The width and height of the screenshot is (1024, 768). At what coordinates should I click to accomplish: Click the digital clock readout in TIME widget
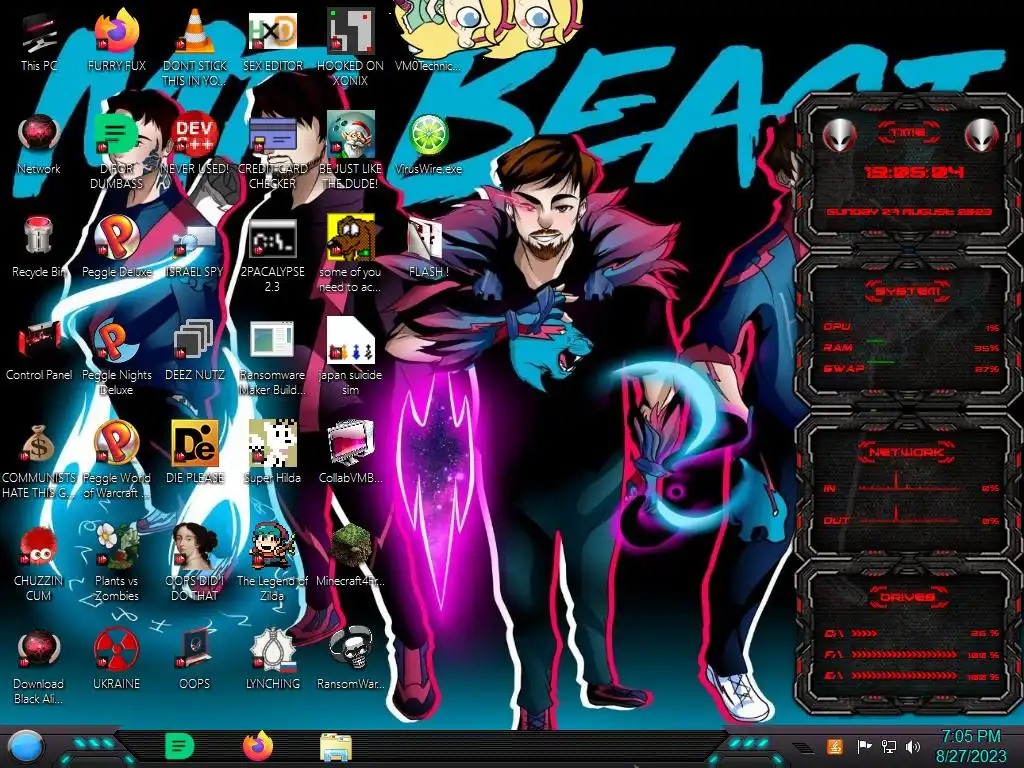point(914,172)
